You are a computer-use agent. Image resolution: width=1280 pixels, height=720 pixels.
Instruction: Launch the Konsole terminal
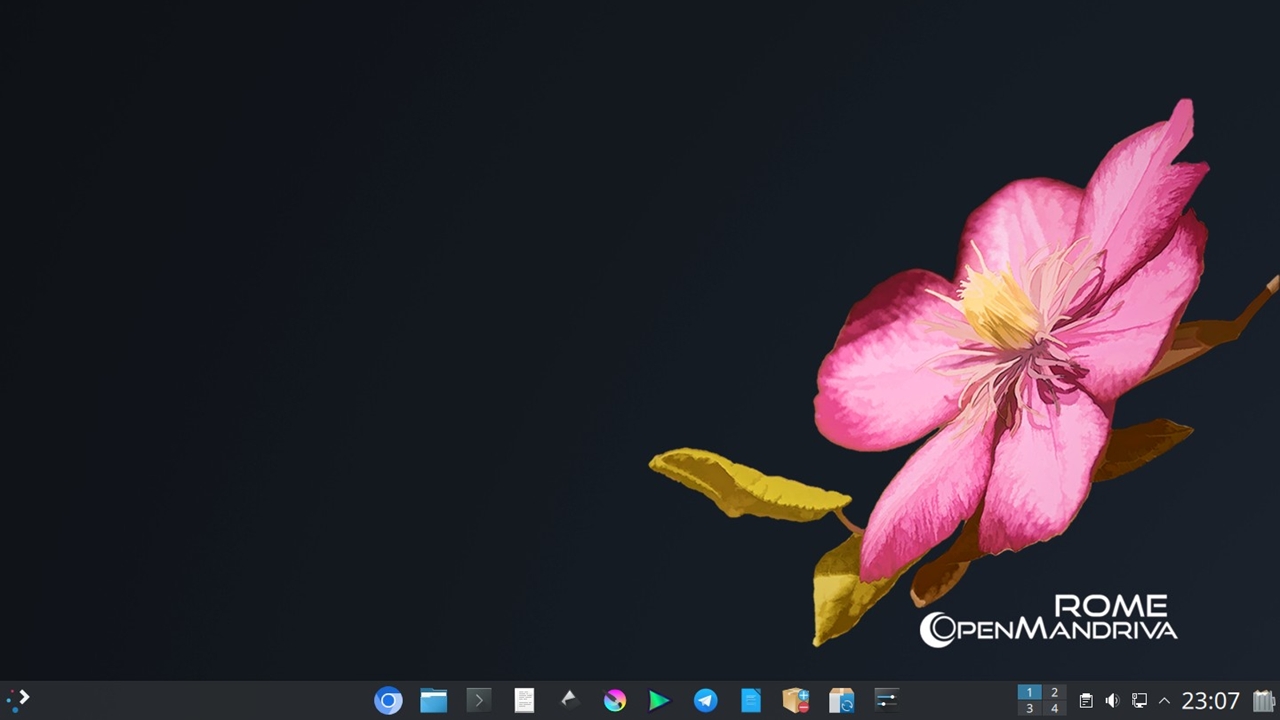pyautogui.click(x=479, y=701)
